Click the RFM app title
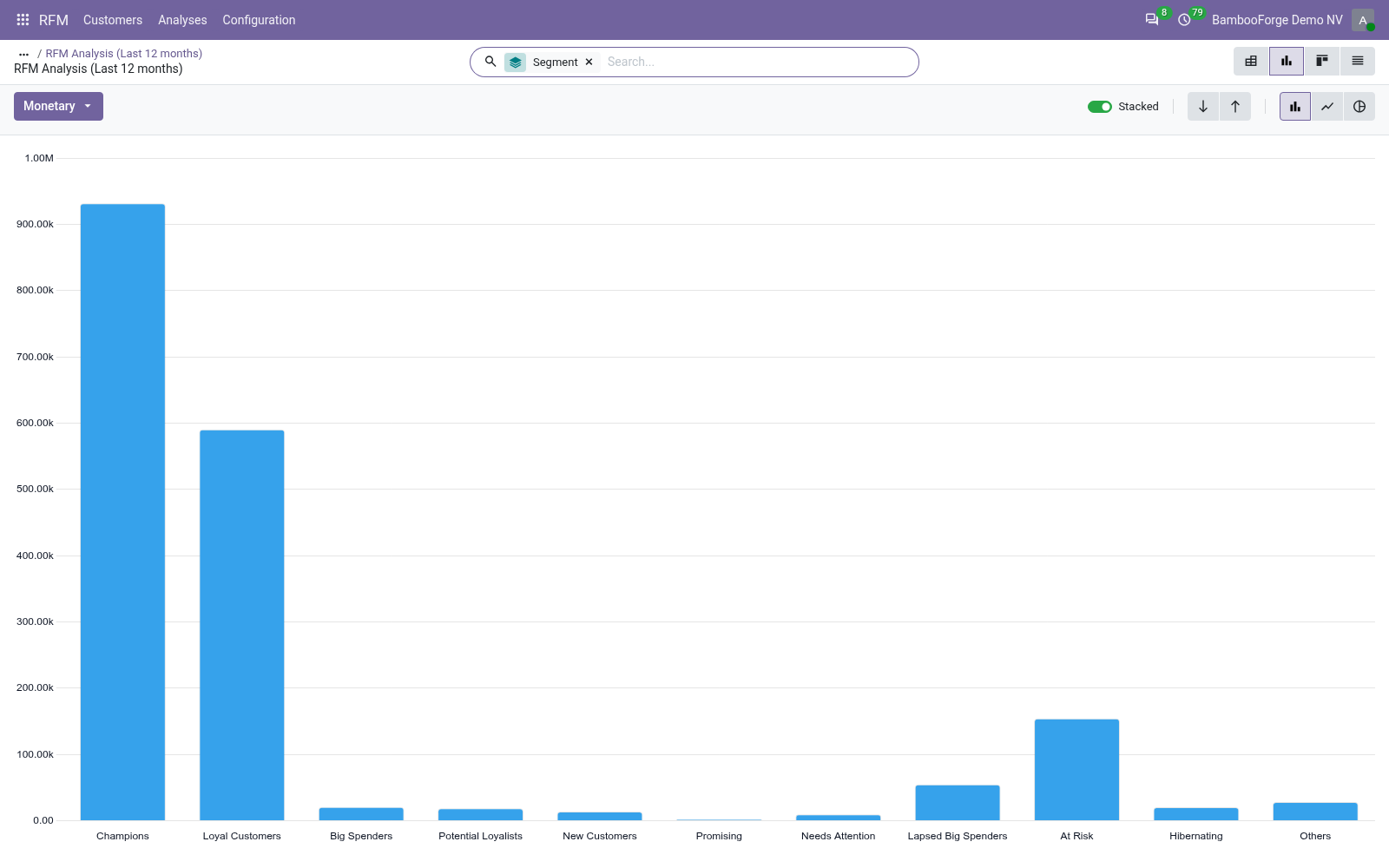The height and width of the screenshot is (868, 1389). point(54,19)
